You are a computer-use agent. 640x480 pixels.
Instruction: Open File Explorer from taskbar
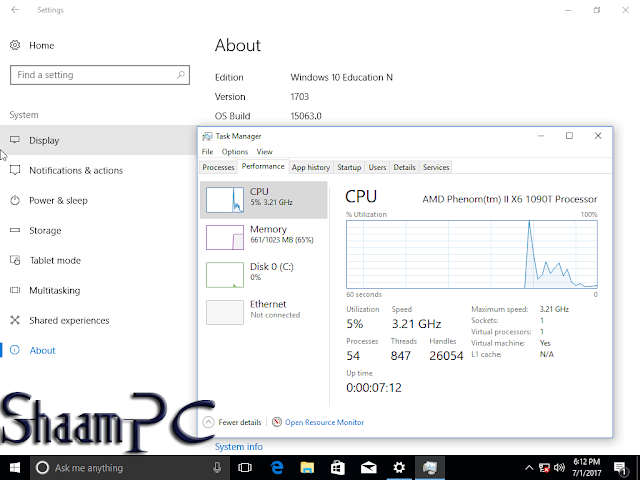[307, 468]
